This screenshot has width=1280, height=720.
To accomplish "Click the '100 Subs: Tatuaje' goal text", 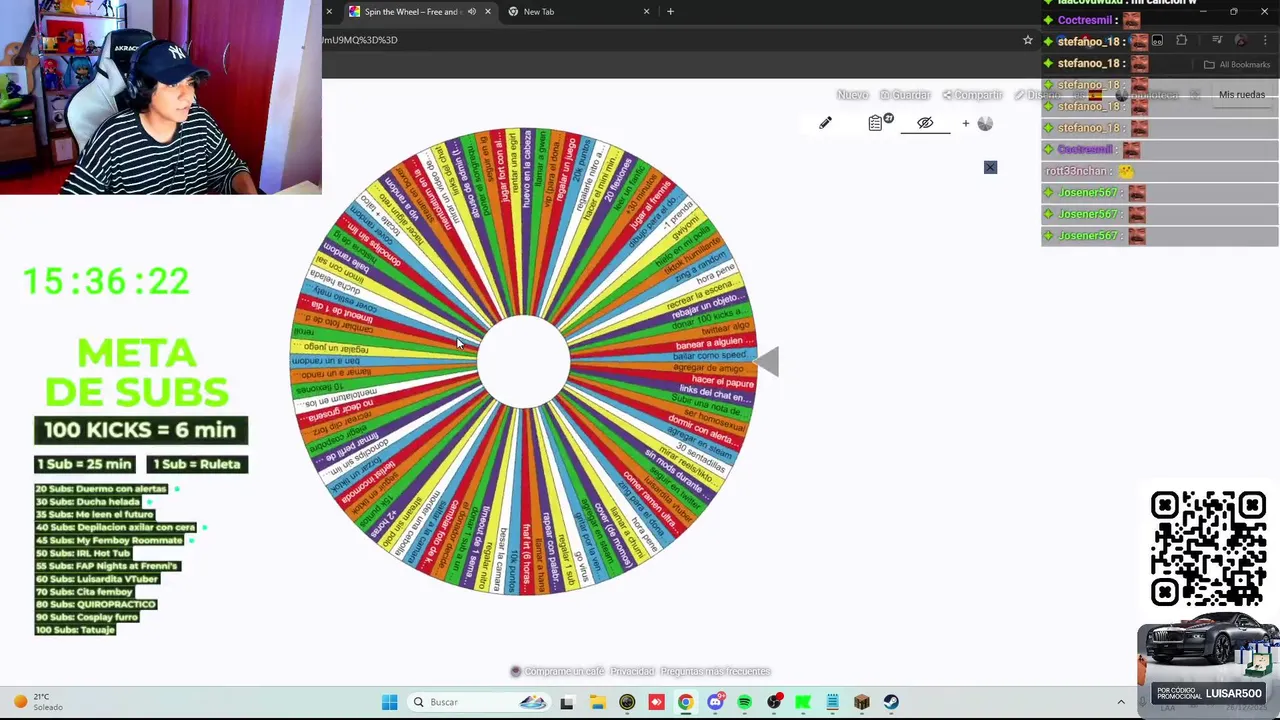I will tap(75, 630).
